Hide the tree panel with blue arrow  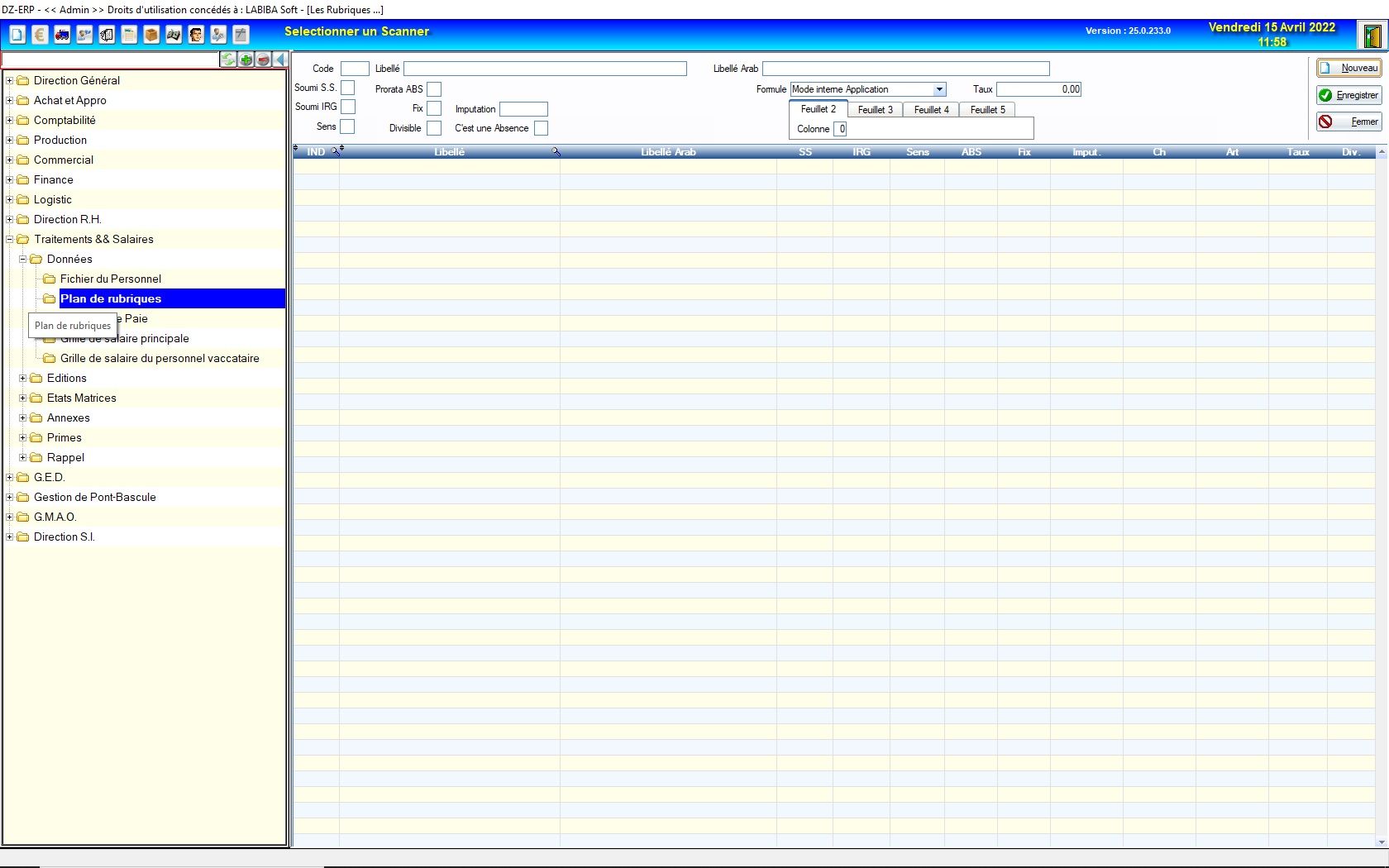pyautogui.click(x=280, y=60)
